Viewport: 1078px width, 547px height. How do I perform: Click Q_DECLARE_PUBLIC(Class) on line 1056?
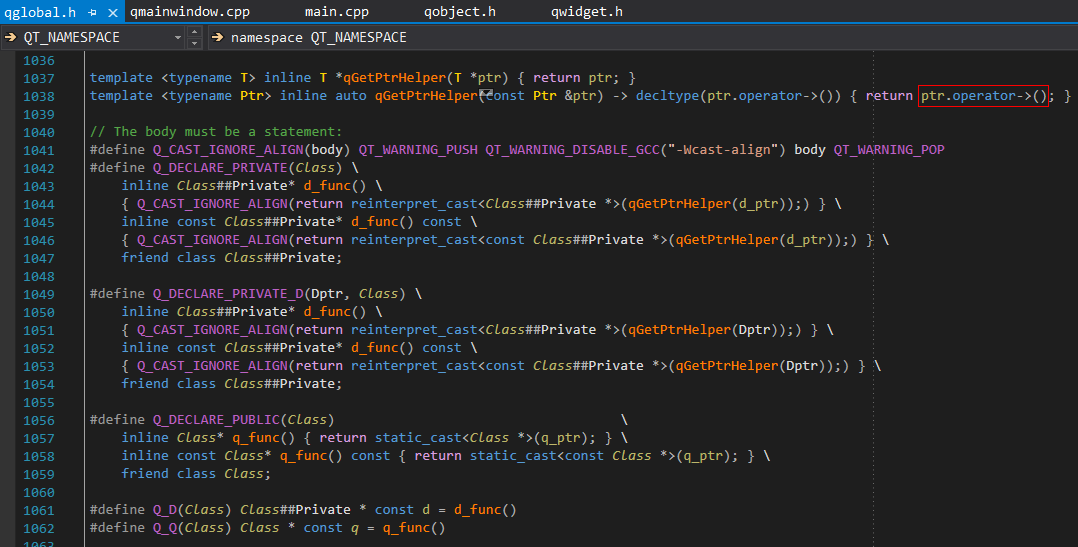tap(243, 419)
